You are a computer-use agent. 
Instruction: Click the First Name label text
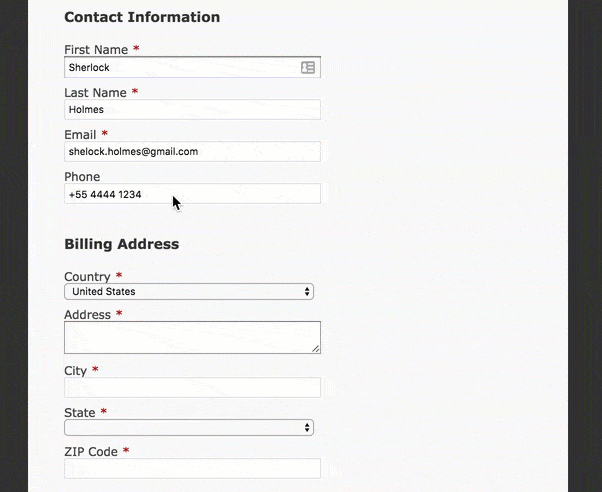(x=96, y=50)
